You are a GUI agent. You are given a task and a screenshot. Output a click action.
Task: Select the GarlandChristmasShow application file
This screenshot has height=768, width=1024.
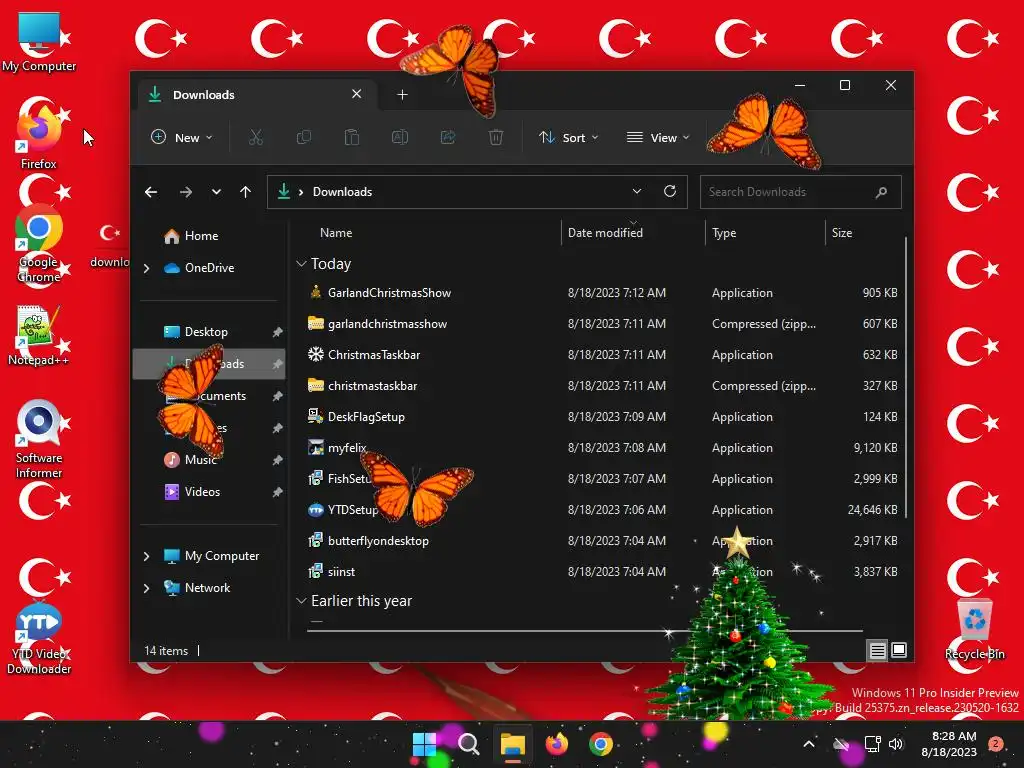click(602, 293)
